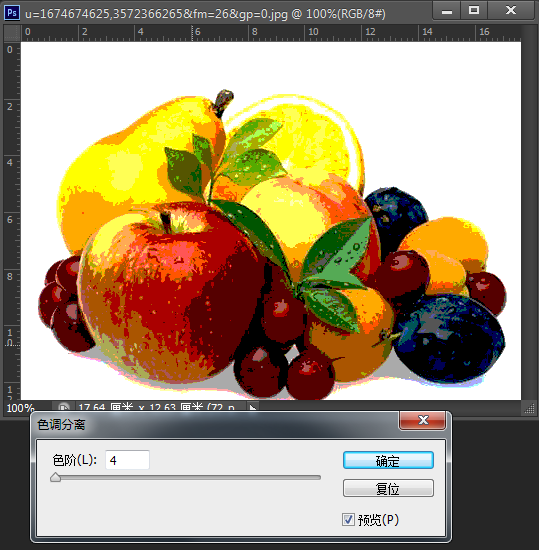
Task: Click the 色调分离 dialog title
Action: click(x=61, y=424)
